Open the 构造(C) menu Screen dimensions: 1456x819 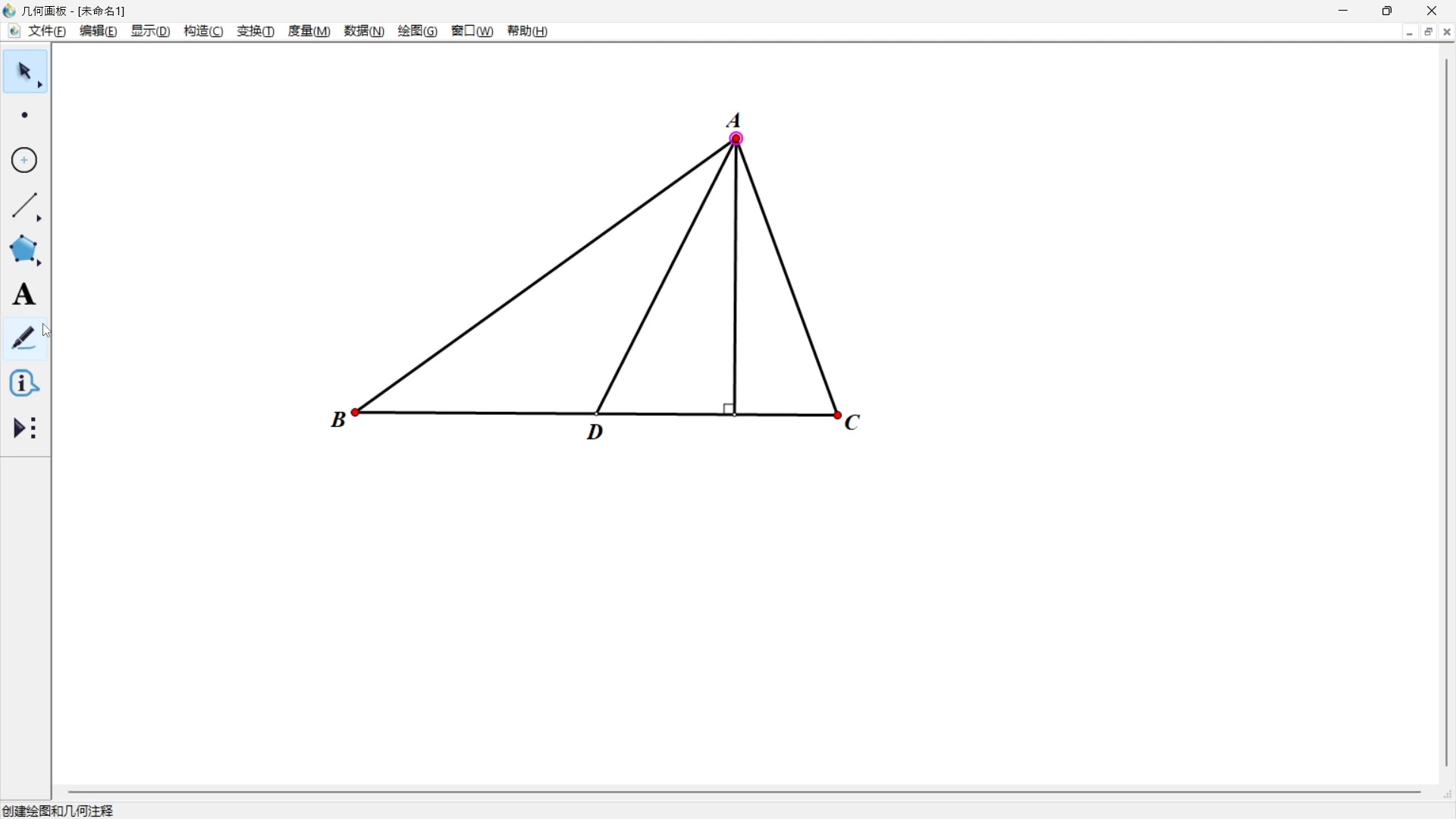[x=204, y=31]
